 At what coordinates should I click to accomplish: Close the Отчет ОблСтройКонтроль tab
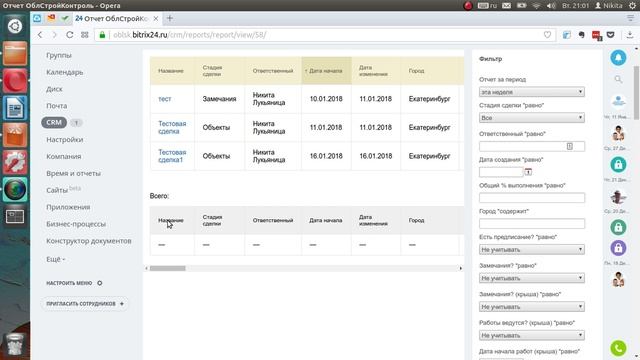point(156,19)
